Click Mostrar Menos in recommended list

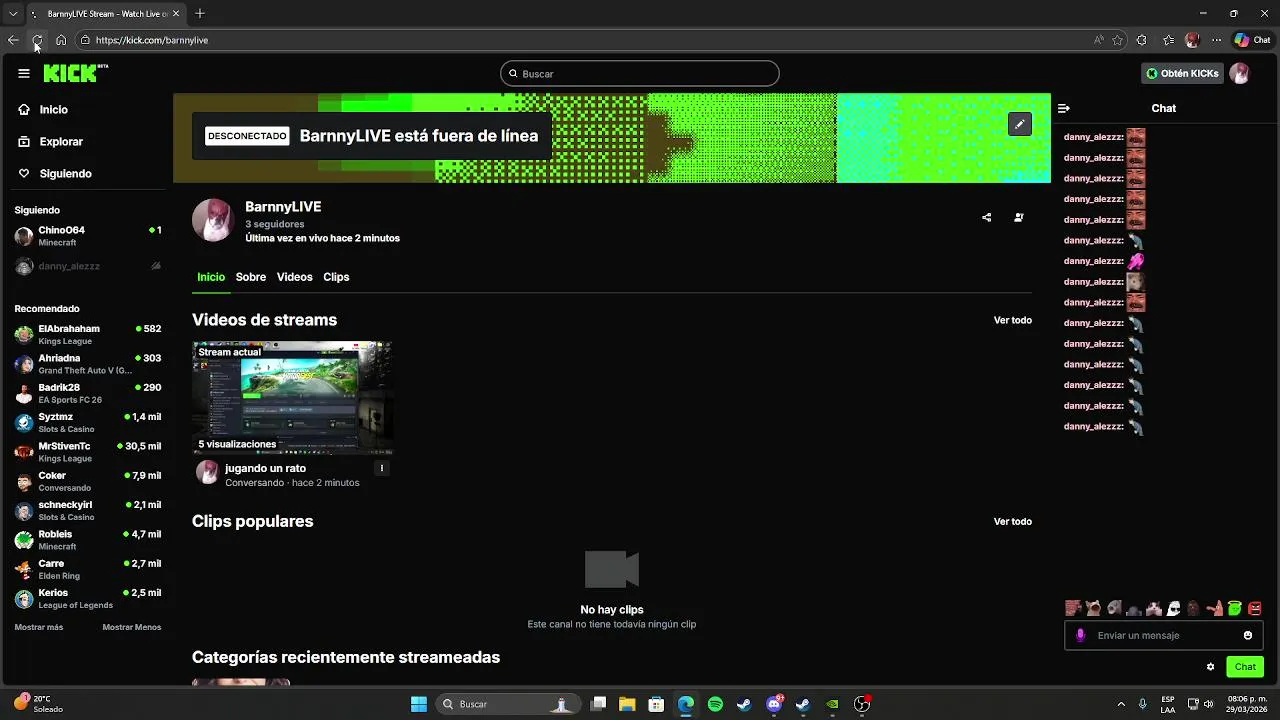132,627
